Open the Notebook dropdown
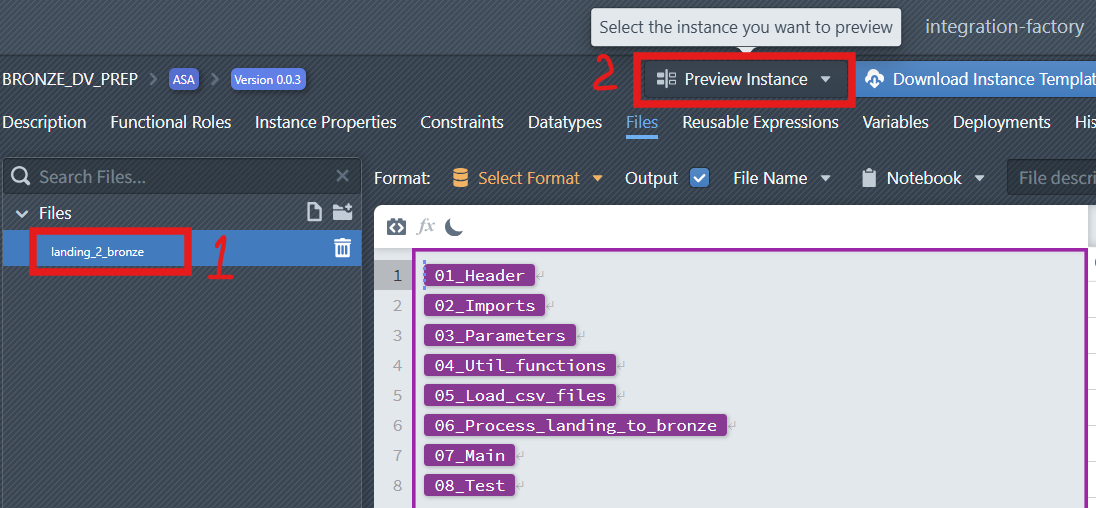Image resolution: width=1096 pixels, height=508 pixels. click(x=923, y=178)
